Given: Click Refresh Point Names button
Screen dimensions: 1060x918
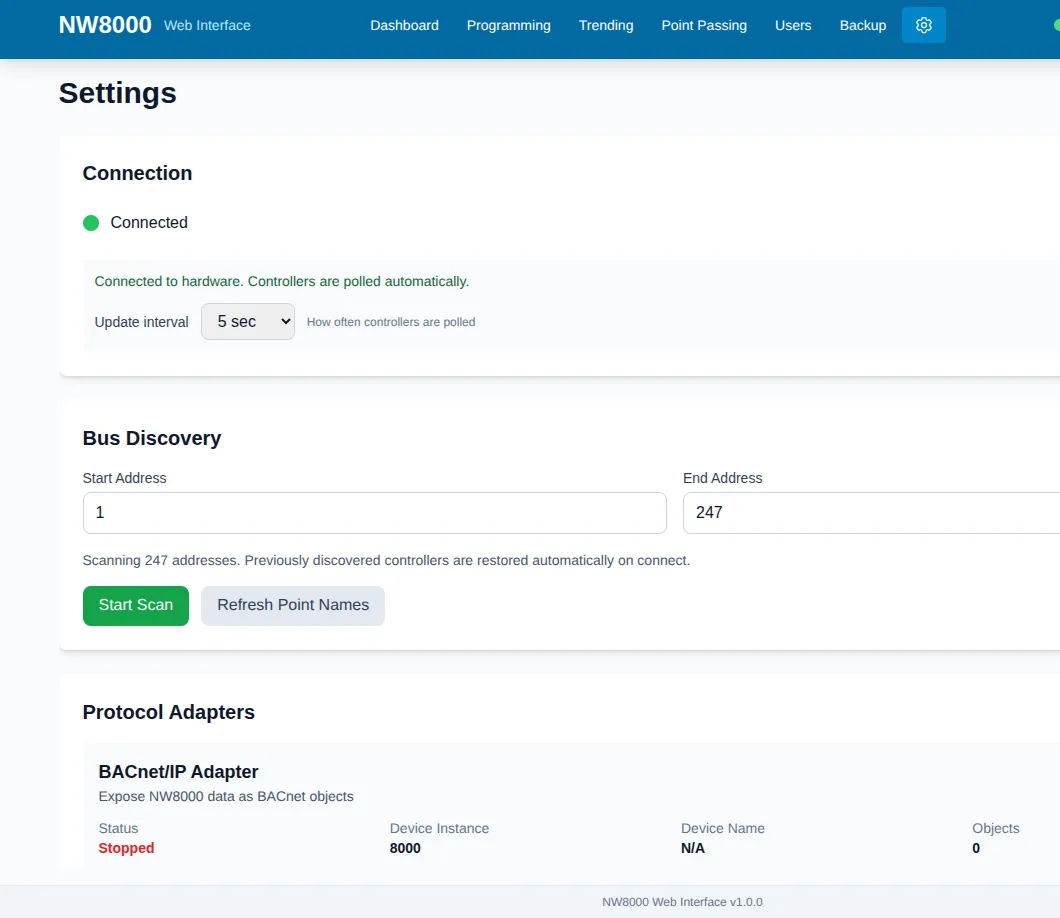Looking at the screenshot, I should pos(293,606).
